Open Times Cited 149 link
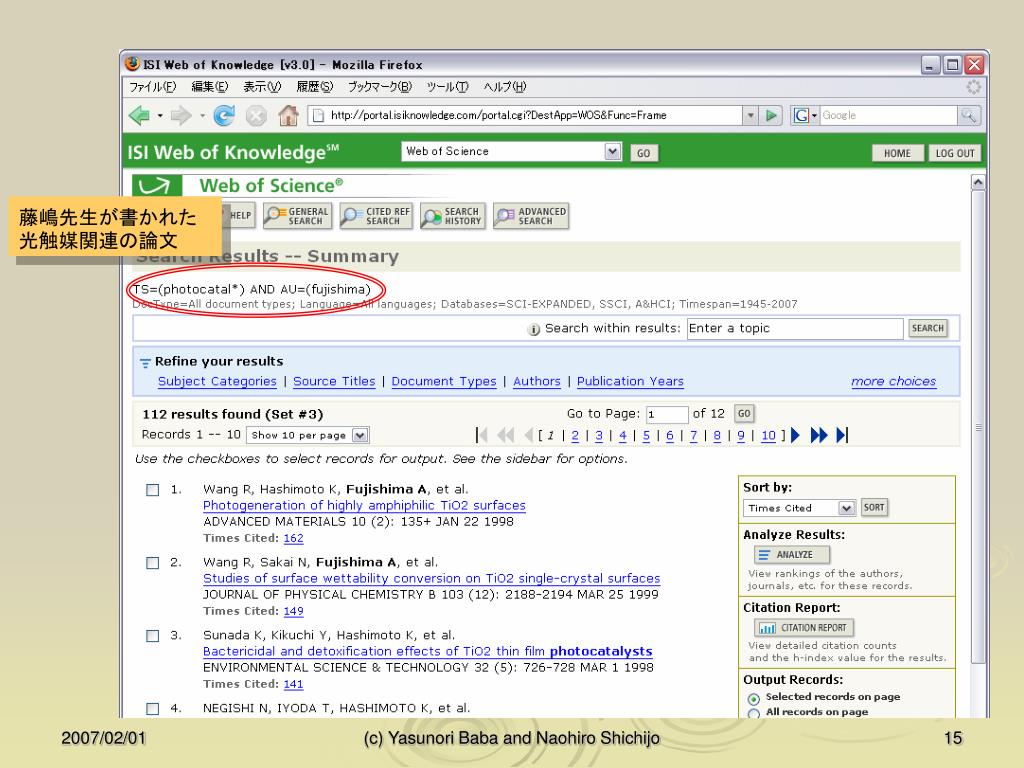The image size is (1024, 768). click(x=293, y=611)
